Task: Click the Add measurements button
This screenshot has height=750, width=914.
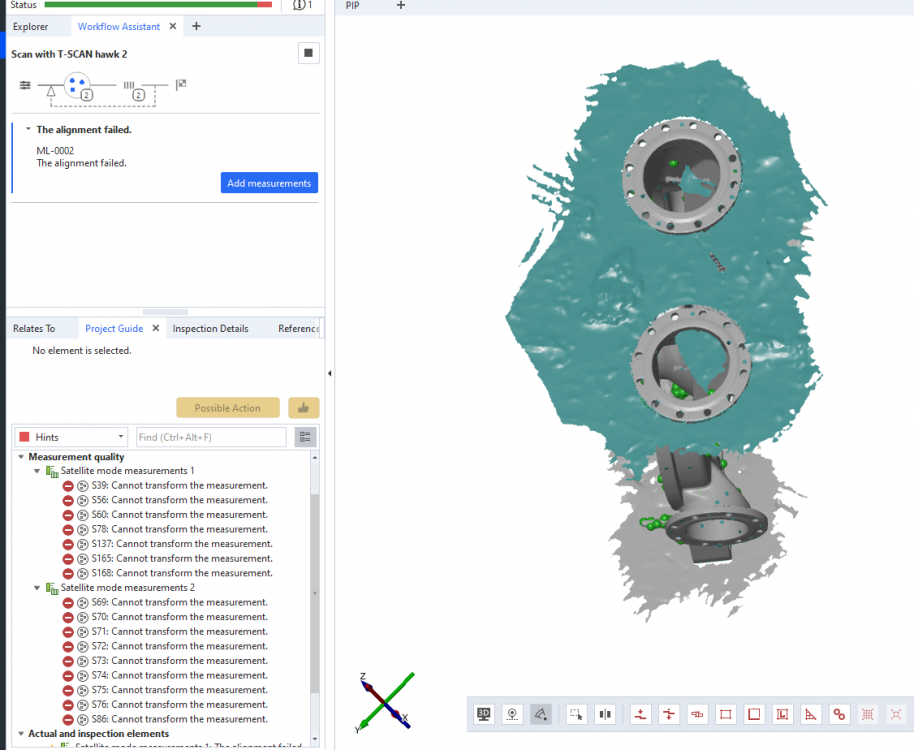Action: [x=269, y=183]
